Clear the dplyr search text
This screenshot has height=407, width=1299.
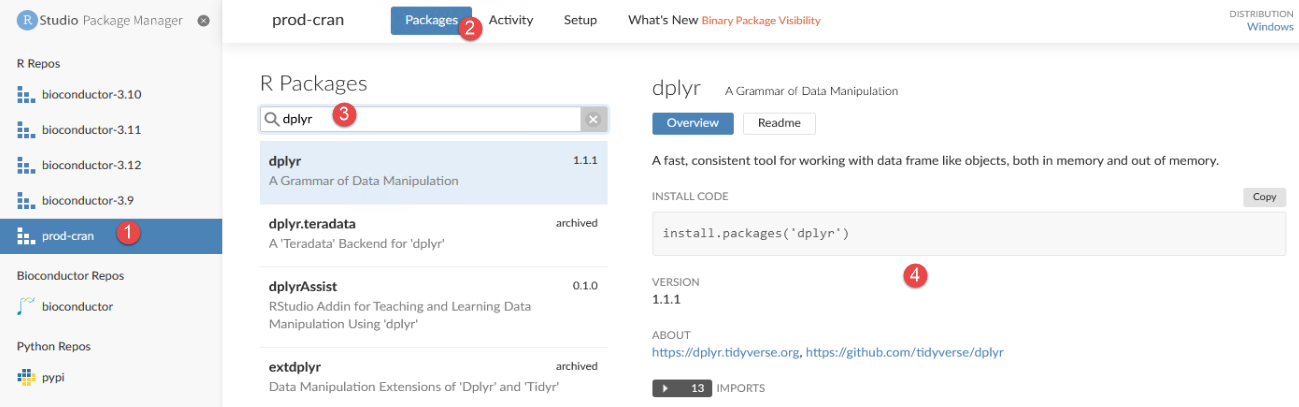click(x=593, y=120)
